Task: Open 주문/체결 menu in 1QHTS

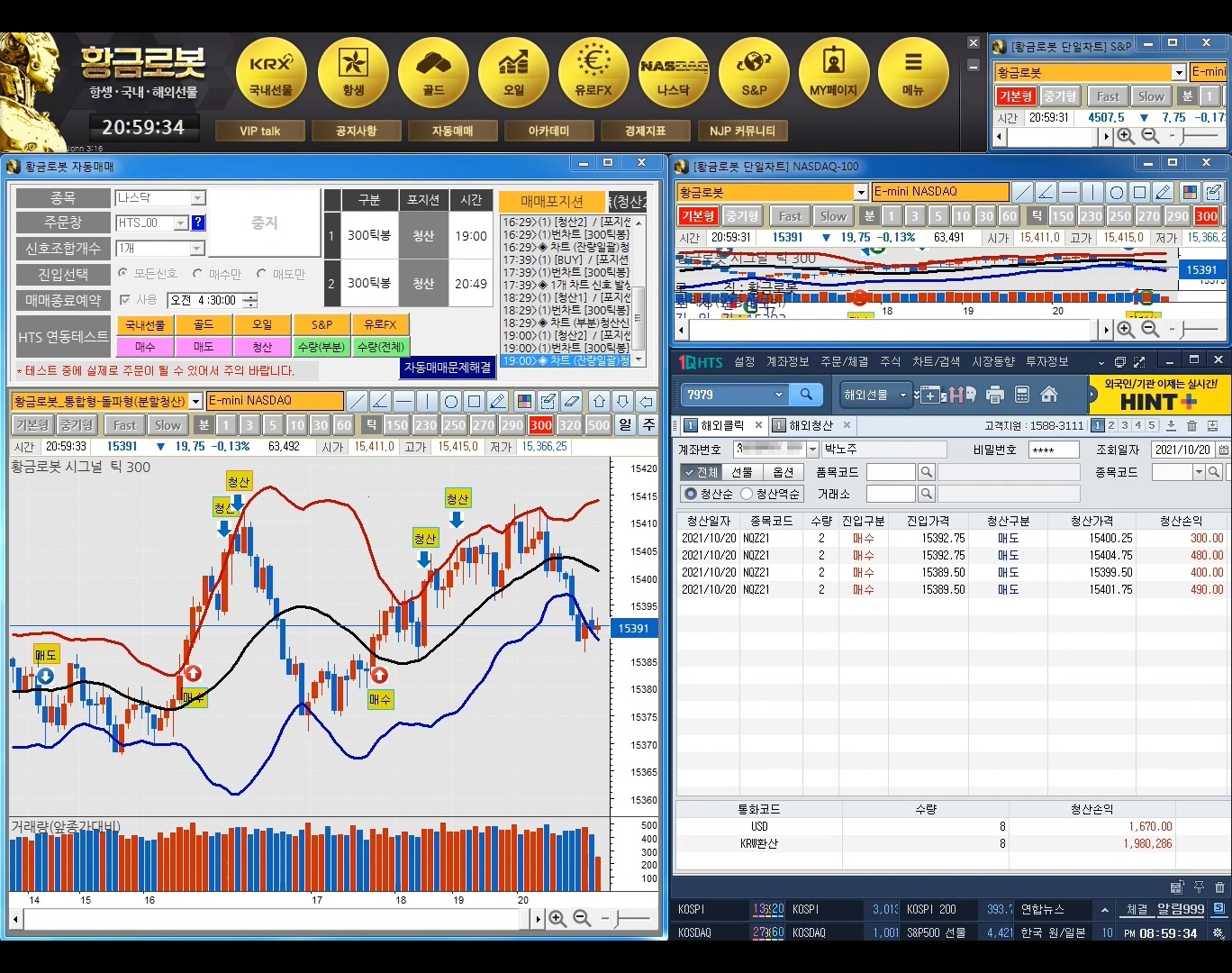Action: [845, 361]
